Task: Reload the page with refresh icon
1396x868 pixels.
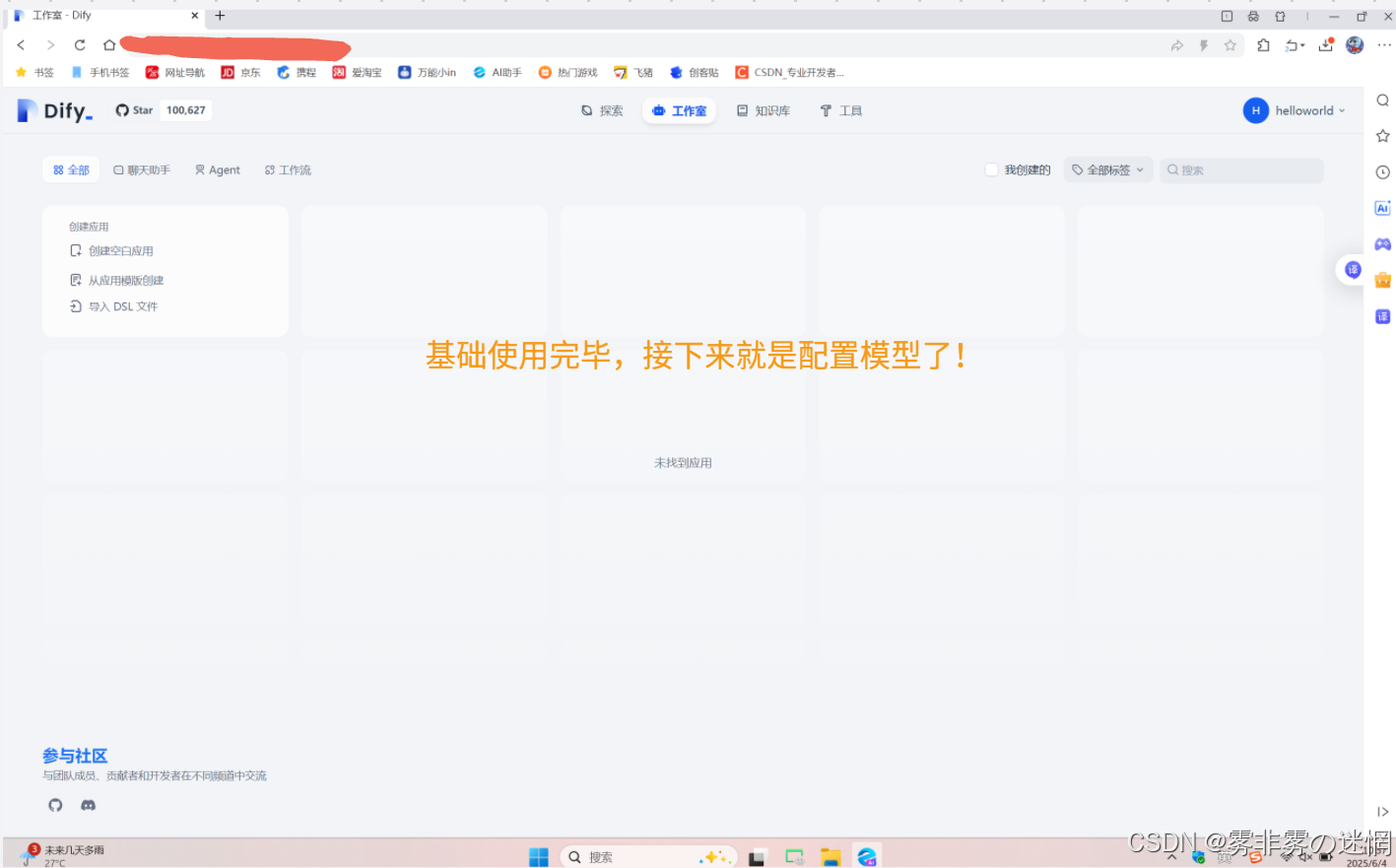Action: (x=80, y=45)
